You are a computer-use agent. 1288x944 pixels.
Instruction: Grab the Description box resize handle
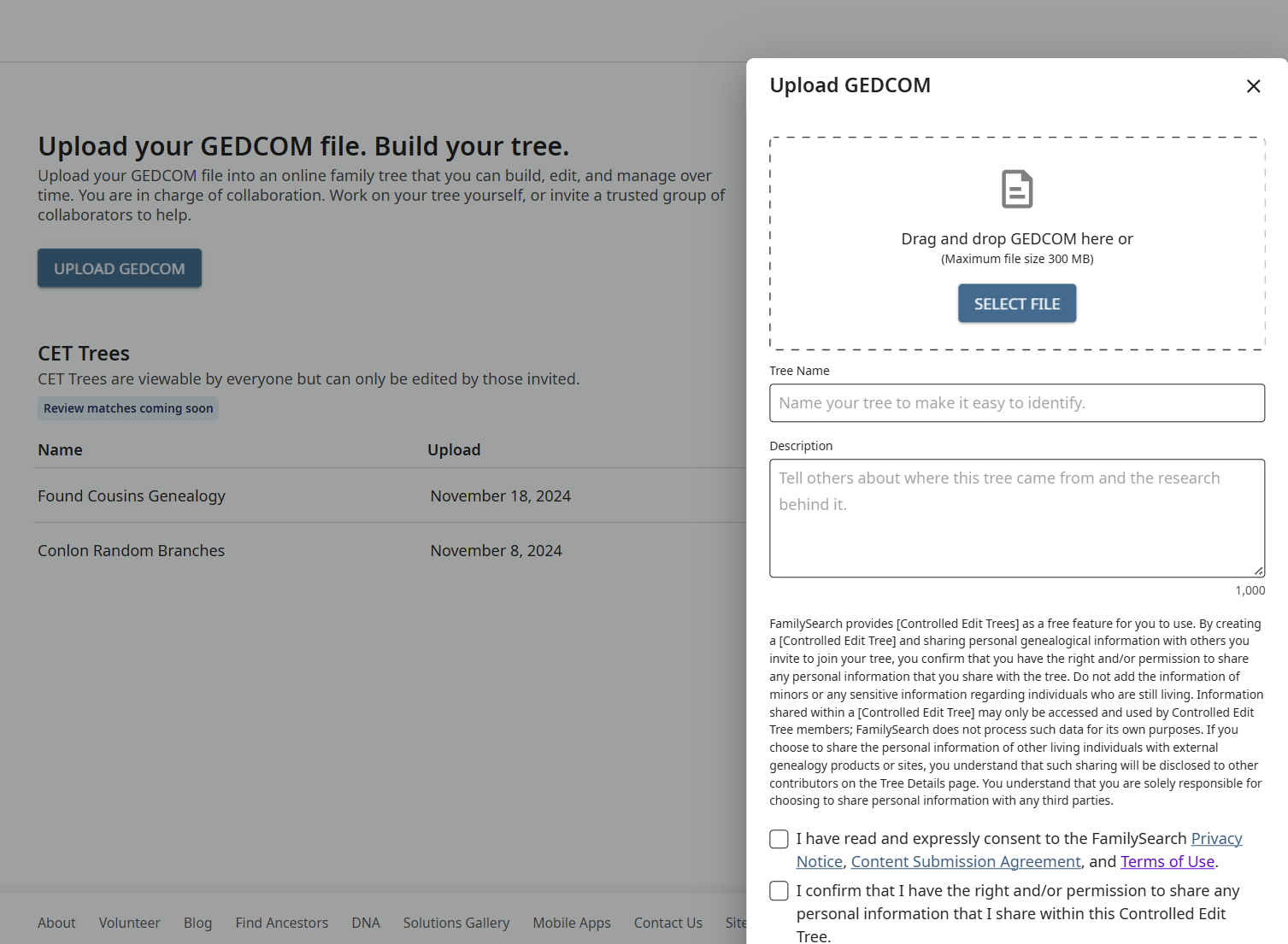[1258, 571]
